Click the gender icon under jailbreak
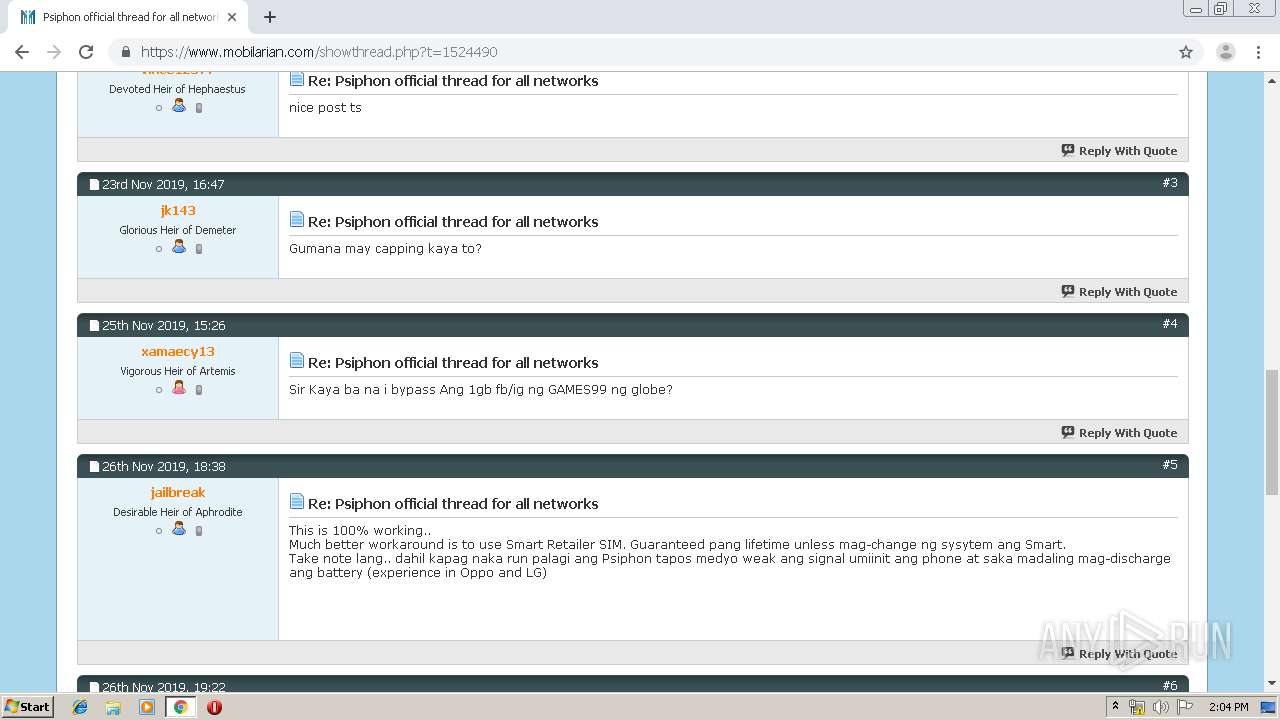 tap(179, 529)
